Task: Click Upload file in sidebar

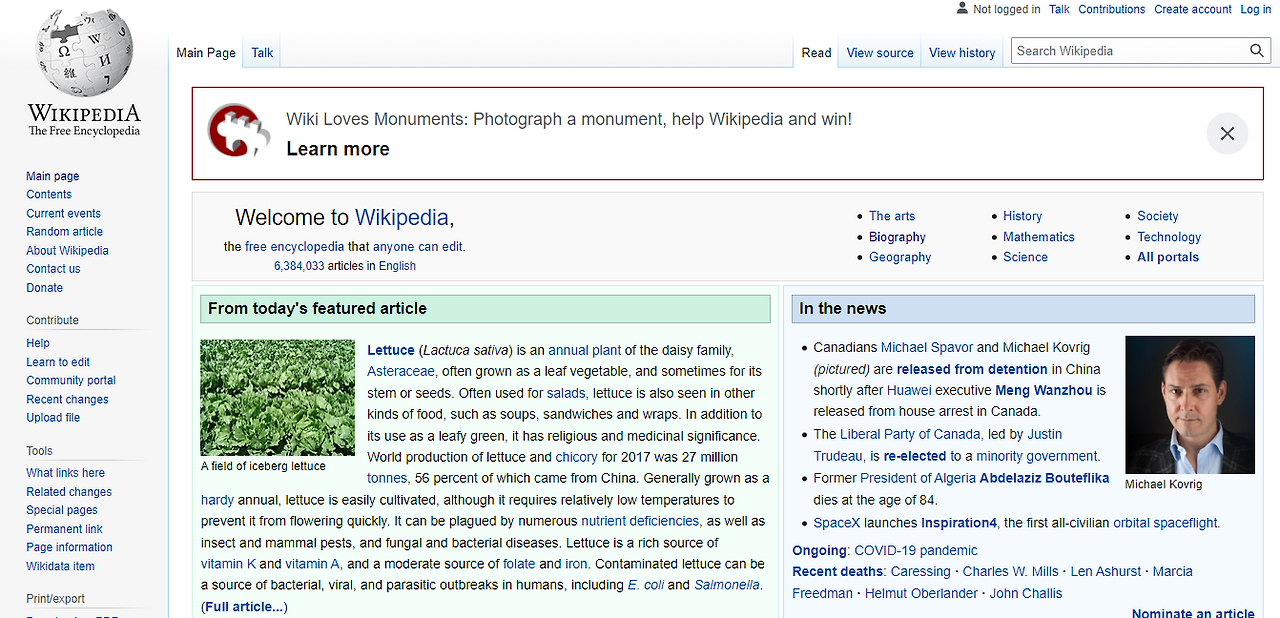Action: (53, 418)
